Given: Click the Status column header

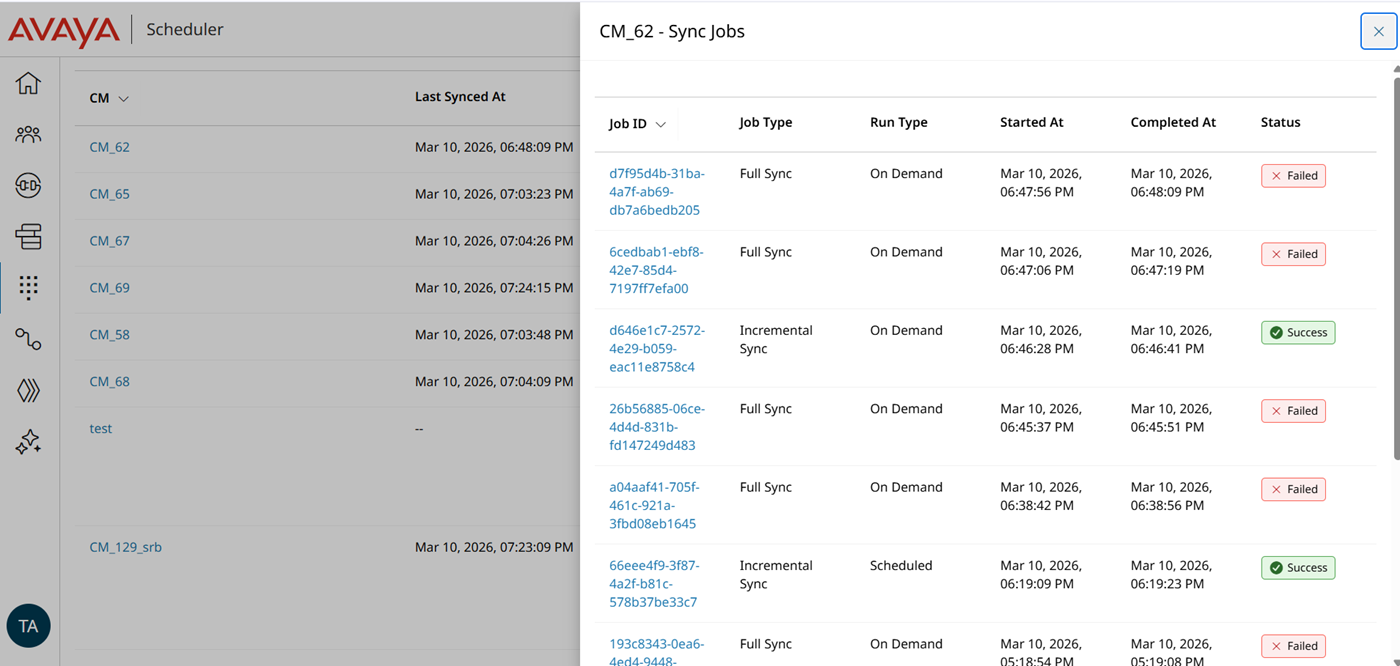Looking at the screenshot, I should click(1281, 123).
